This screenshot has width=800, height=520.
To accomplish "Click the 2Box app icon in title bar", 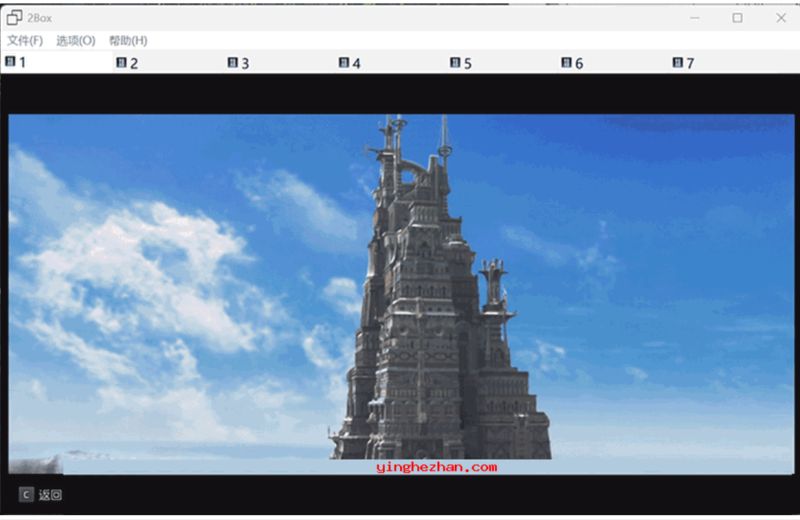I will [x=14, y=18].
